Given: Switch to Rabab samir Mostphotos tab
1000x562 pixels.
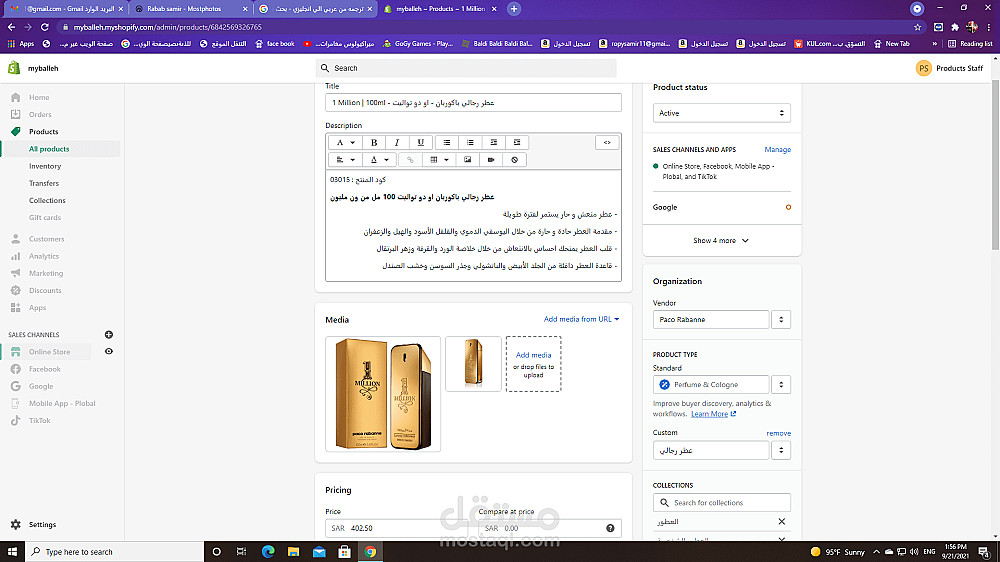Looking at the screenshot, I should point(190,9).
